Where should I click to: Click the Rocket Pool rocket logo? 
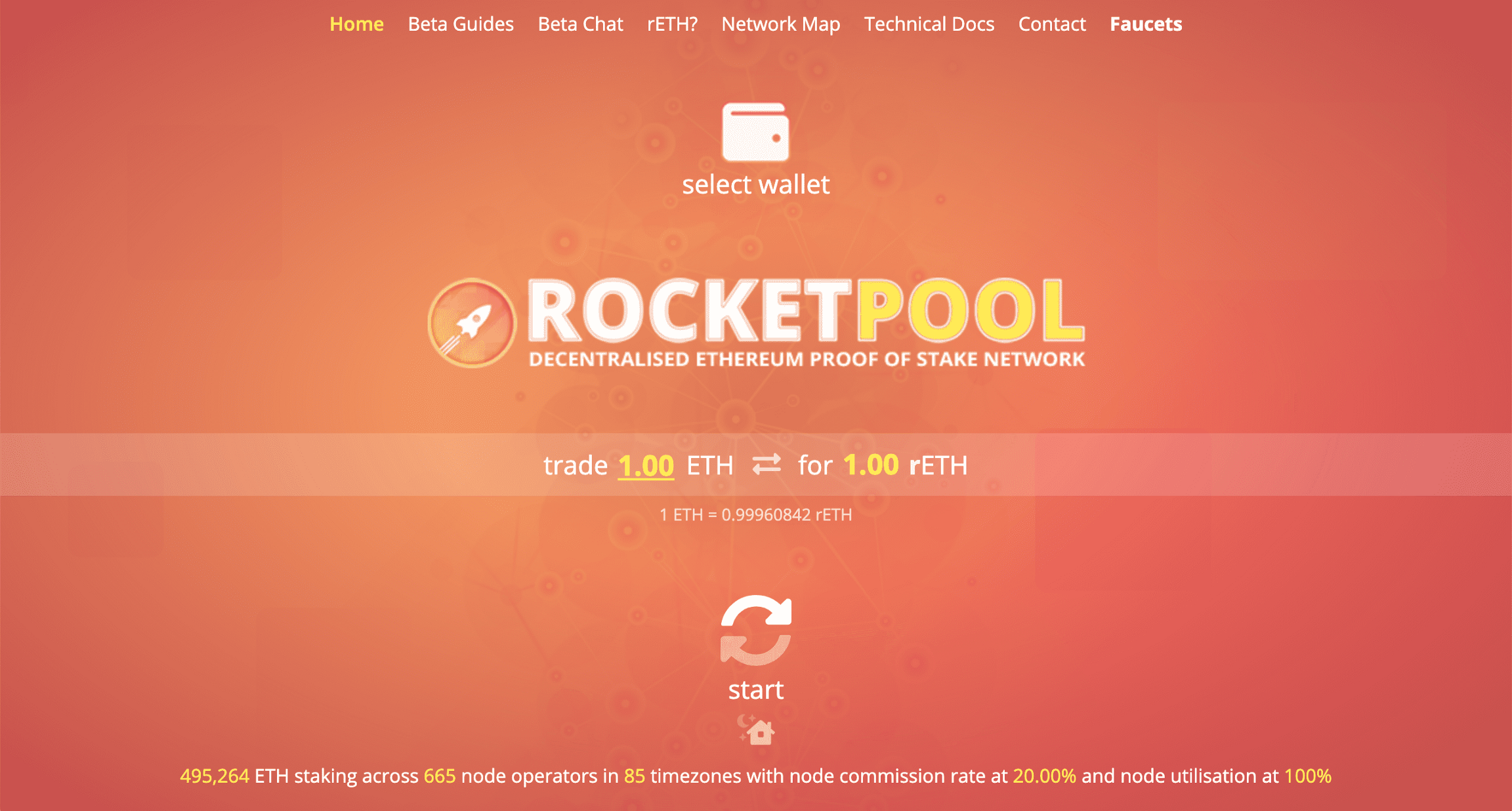472,322
